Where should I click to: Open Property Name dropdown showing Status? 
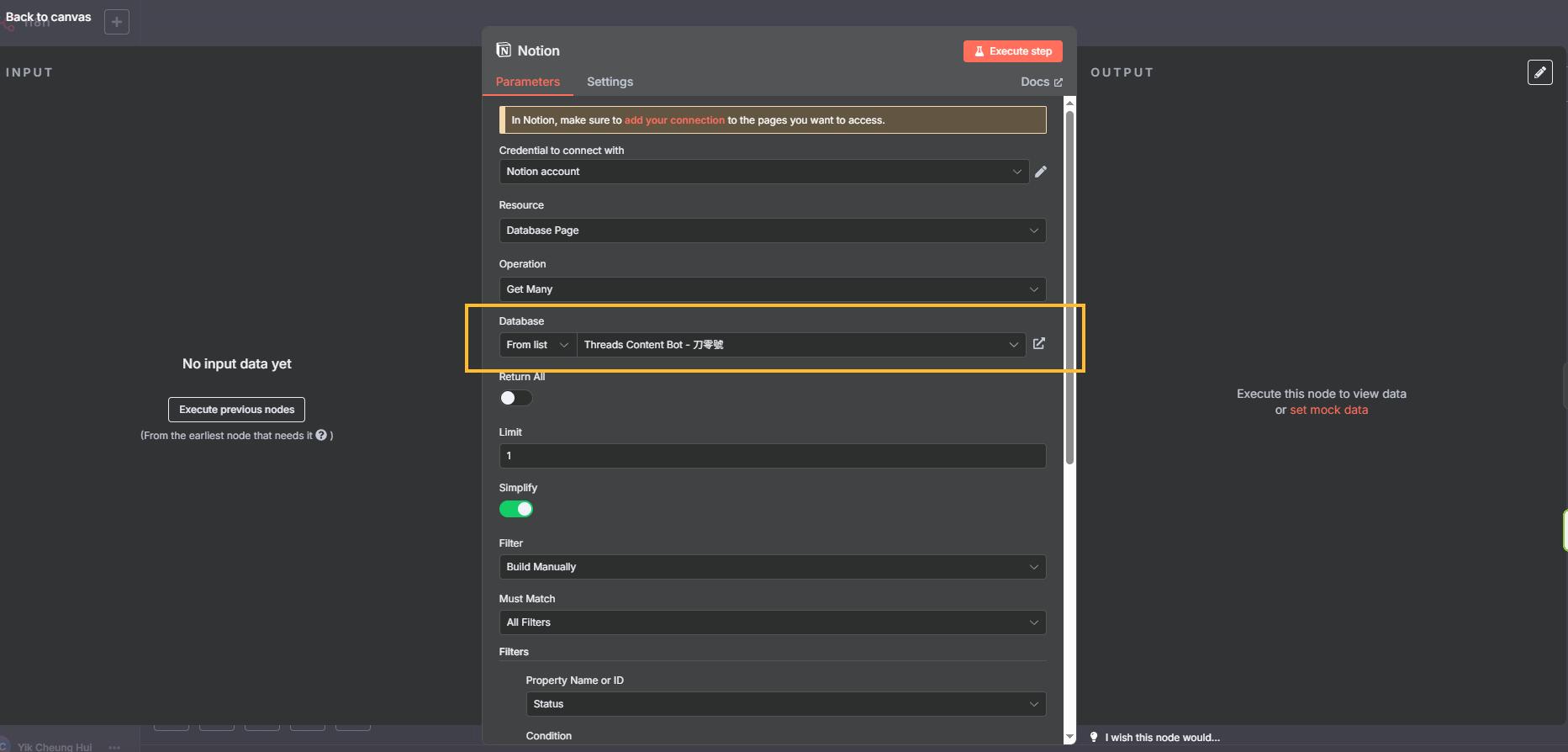pos(786,704)
